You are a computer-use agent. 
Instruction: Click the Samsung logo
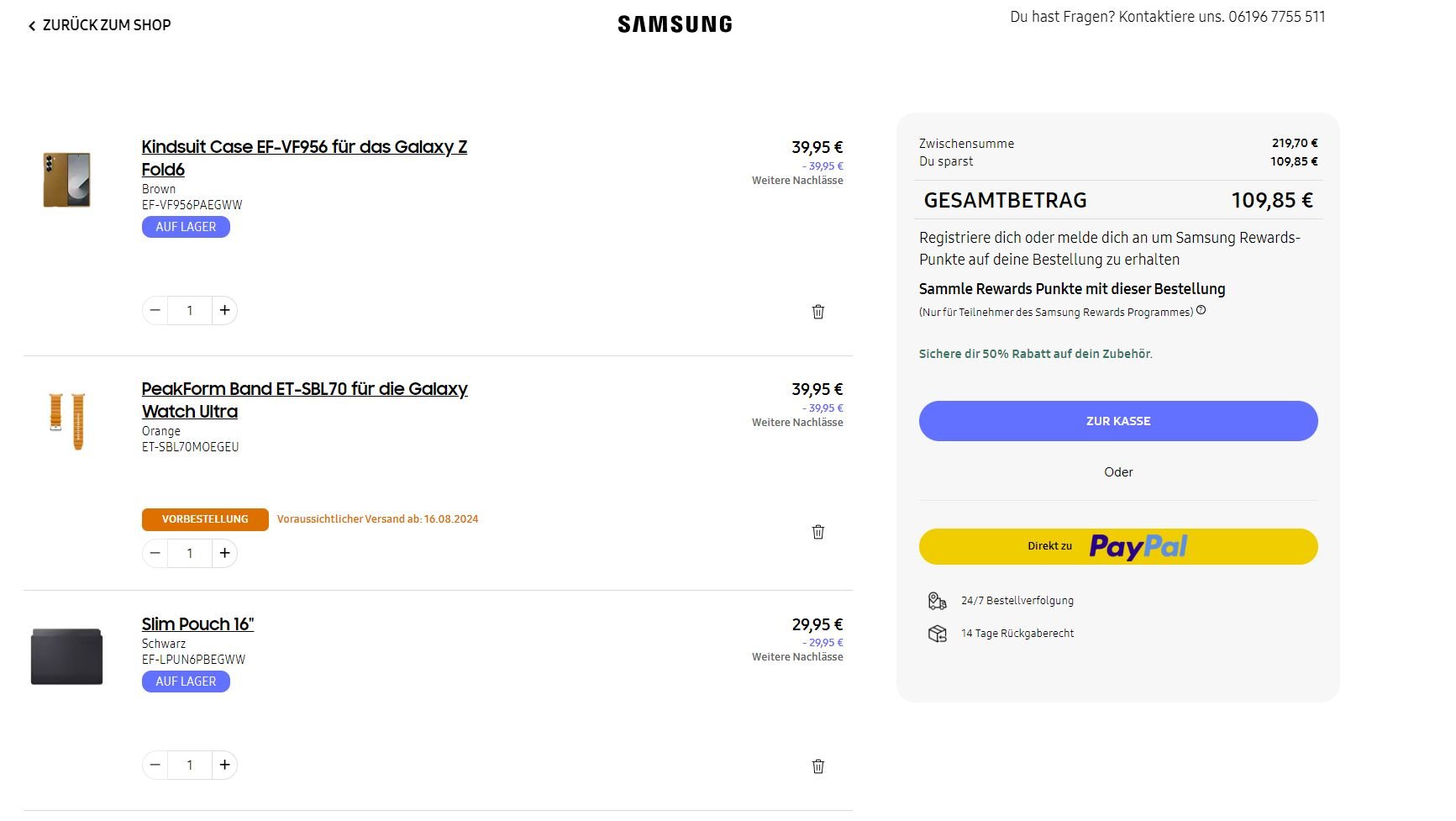click(x=675, y=24)
